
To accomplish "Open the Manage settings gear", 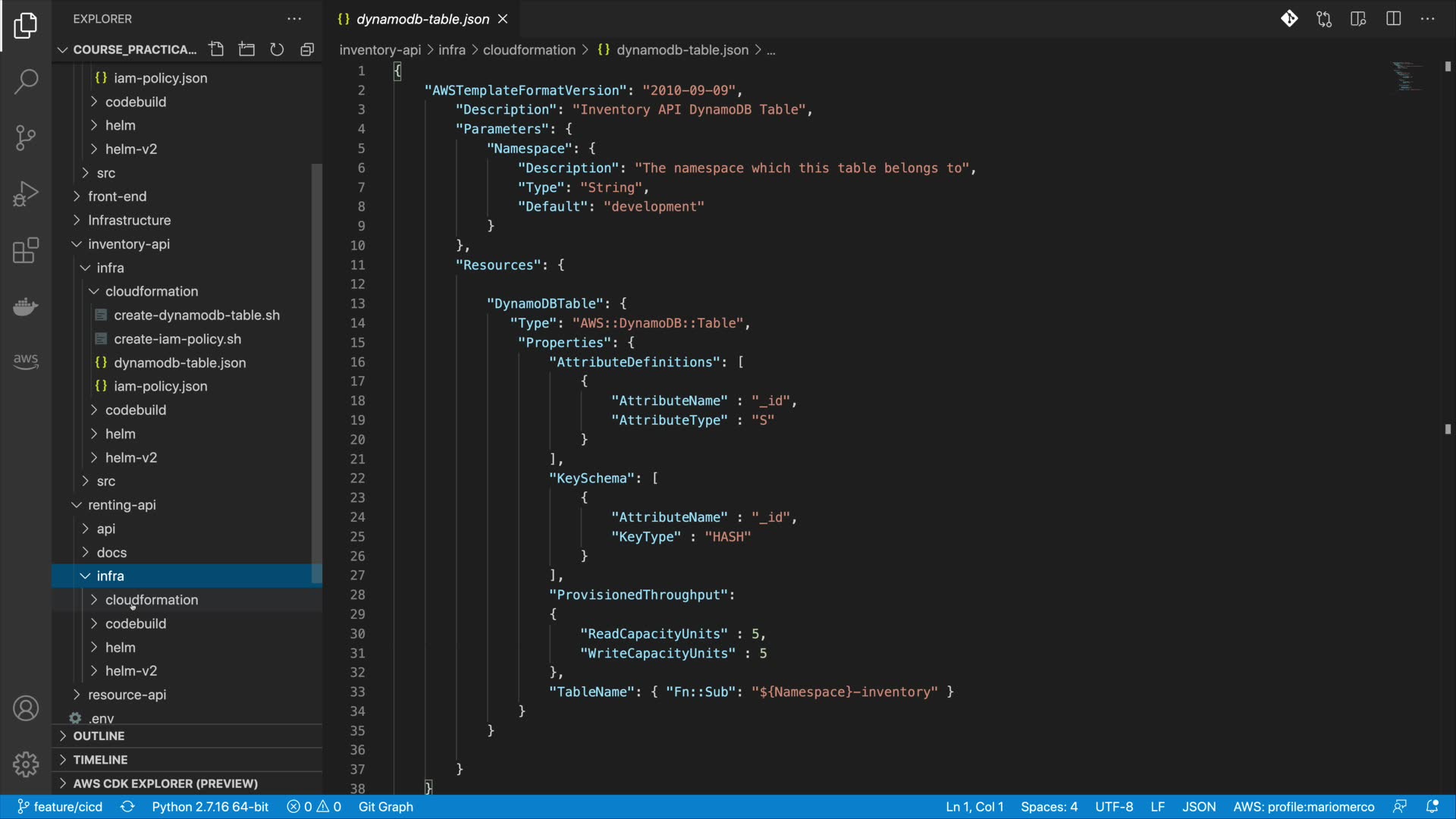I will coord(26,764).
